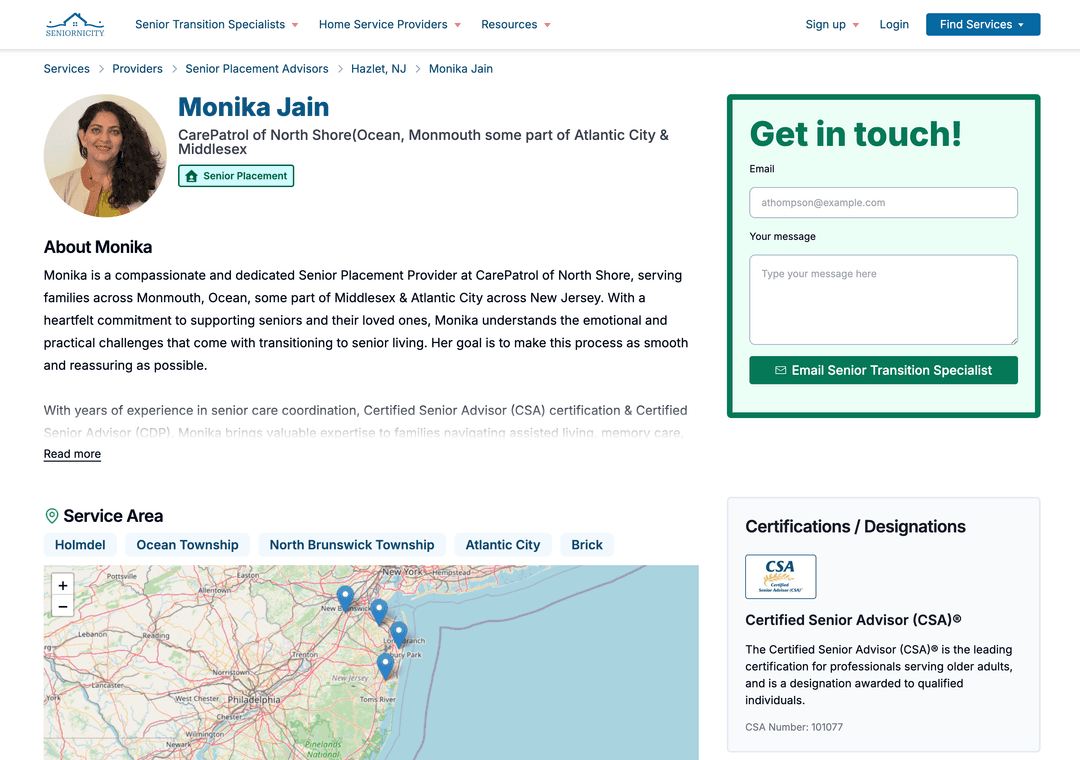Expand the Resources menu

point(515,24)
